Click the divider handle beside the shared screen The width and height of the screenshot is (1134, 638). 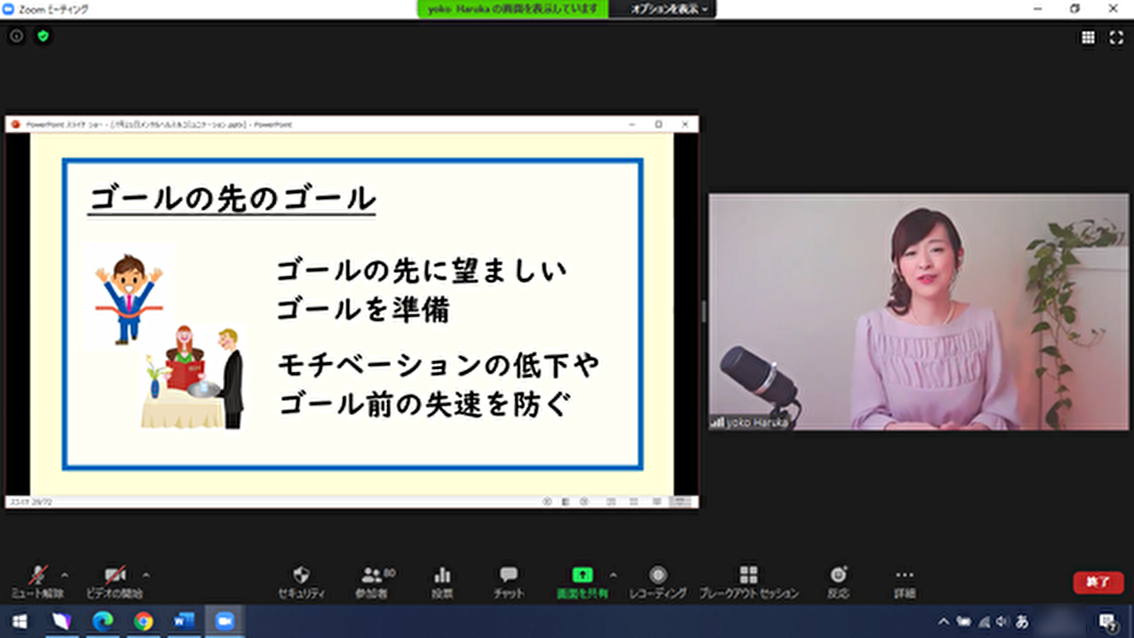(704, 311)
